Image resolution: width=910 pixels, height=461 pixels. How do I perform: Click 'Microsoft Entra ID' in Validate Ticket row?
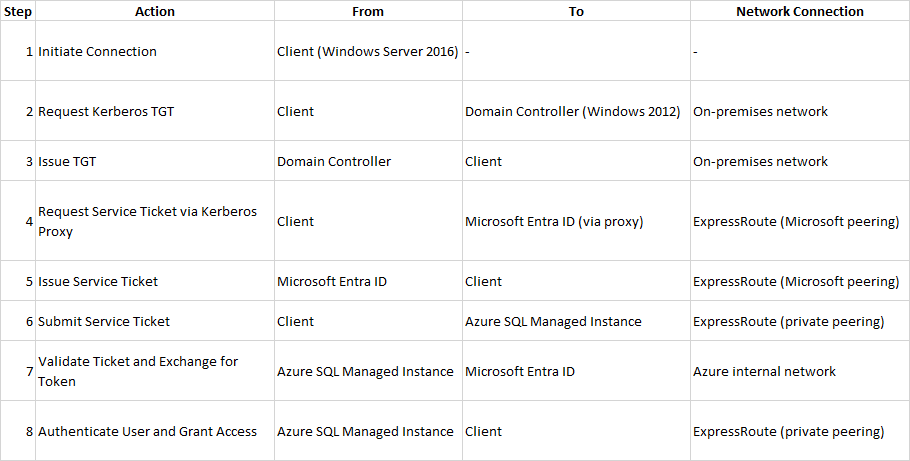click(x=576, y=371)
